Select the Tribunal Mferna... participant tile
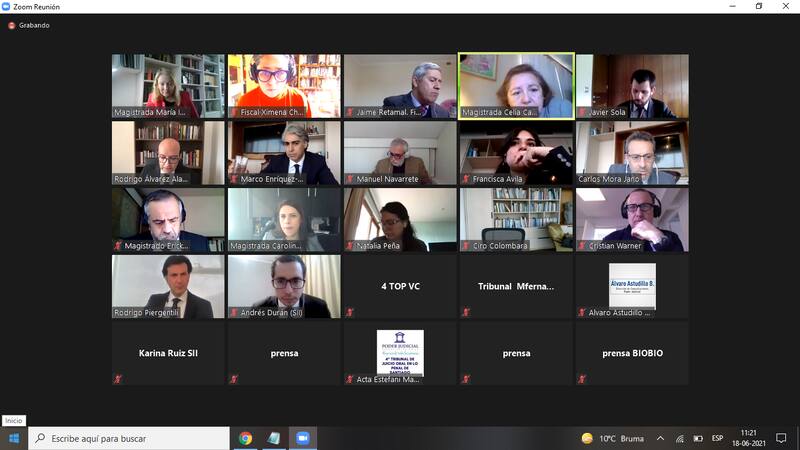The image size is (800, 450). 516,287
